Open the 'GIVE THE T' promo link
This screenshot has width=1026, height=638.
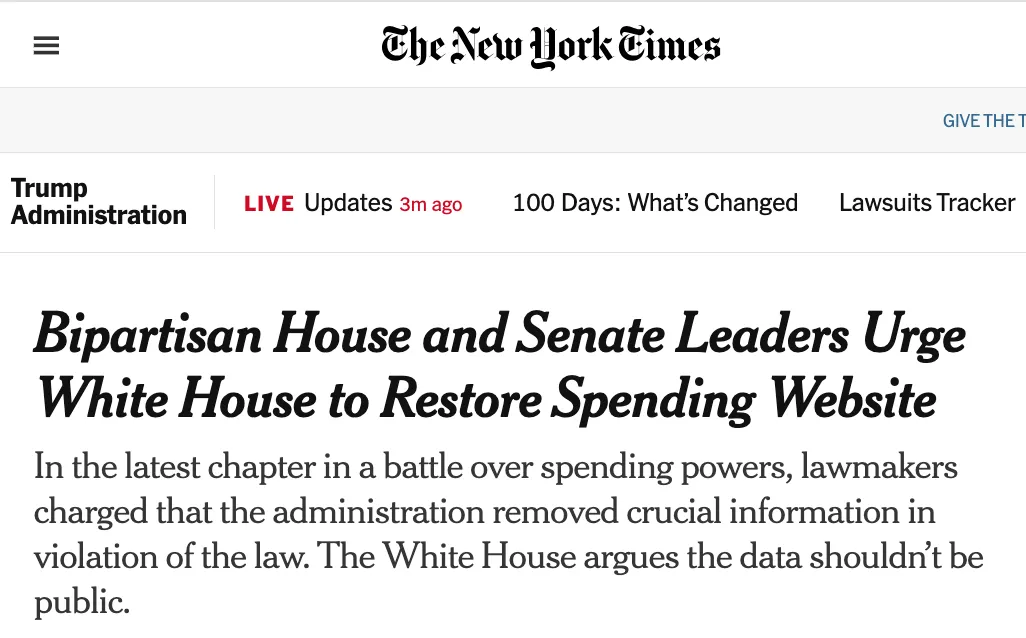pyautogui.click(x=984, y=120)
